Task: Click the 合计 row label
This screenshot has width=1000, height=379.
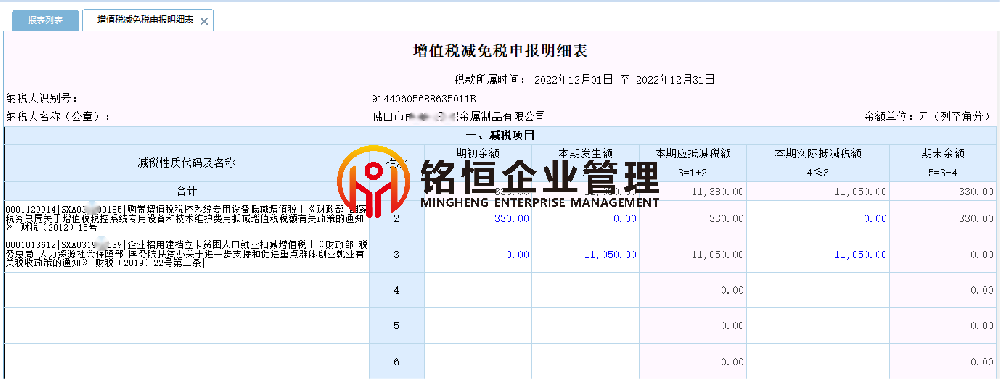Action: [x=186, y=191]
